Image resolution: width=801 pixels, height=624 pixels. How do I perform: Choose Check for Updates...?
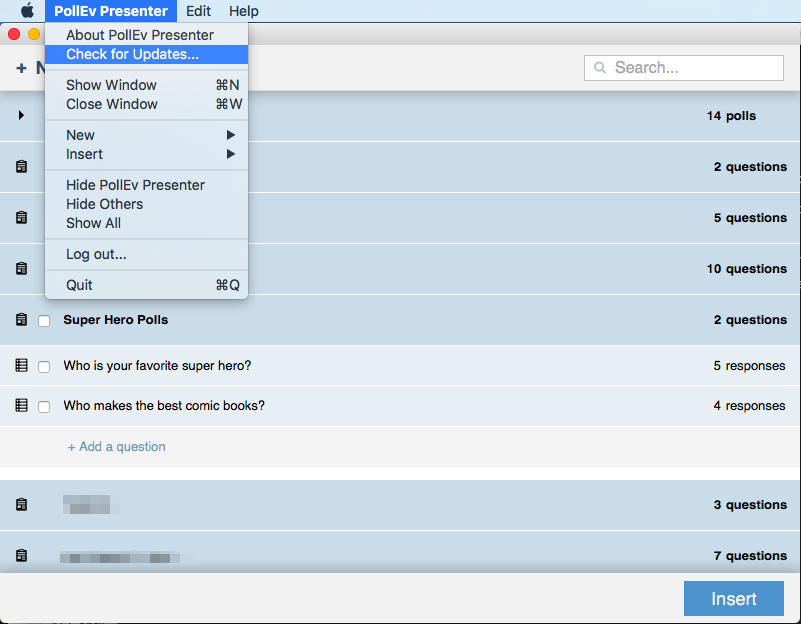[x=147, y=54]
